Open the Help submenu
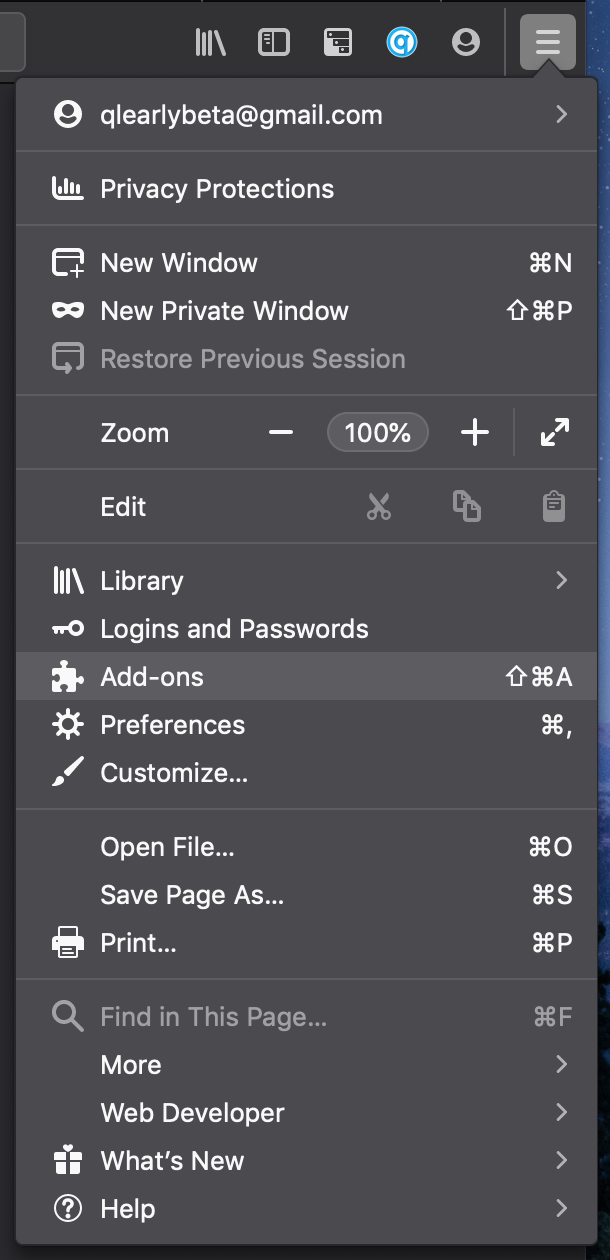610x1260 pixels. click(x=307, y=1209)
